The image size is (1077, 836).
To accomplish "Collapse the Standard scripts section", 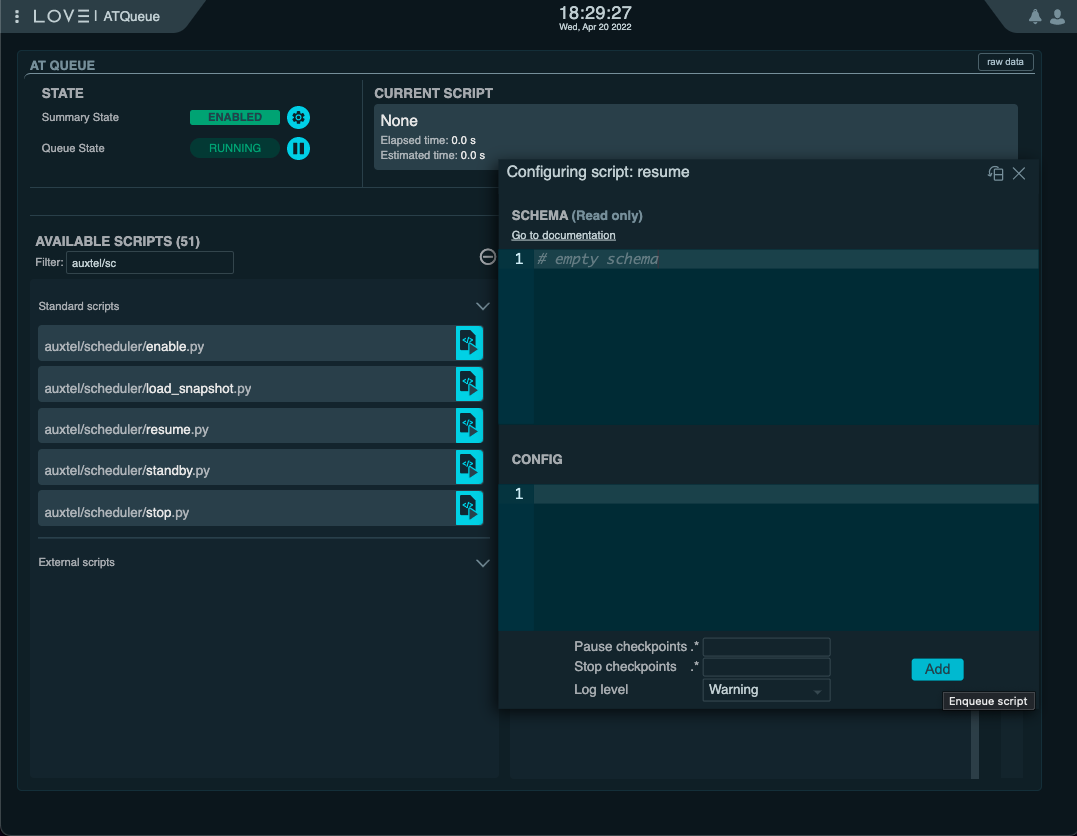I will coord(483,306).
